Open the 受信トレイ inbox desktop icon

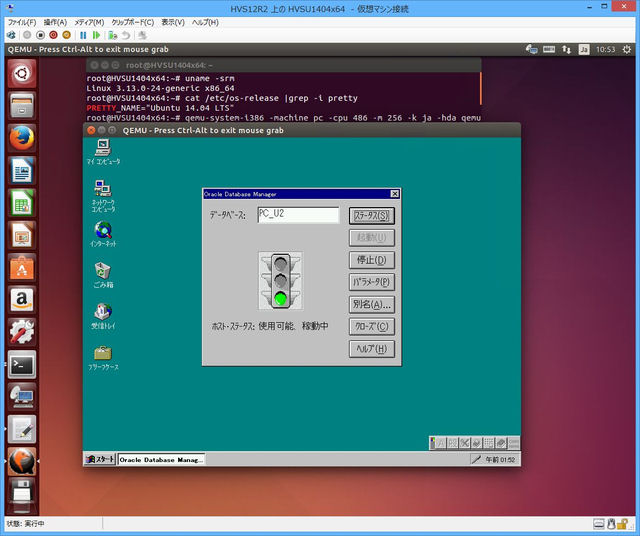coord(103,317)
